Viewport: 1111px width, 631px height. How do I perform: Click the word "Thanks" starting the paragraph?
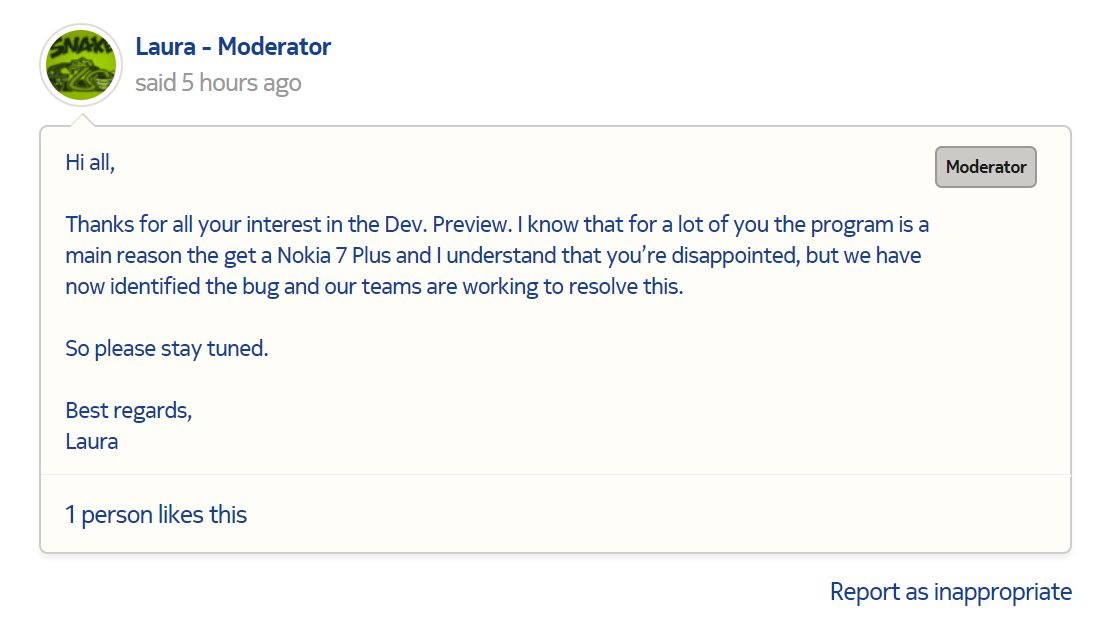(100, 224)
